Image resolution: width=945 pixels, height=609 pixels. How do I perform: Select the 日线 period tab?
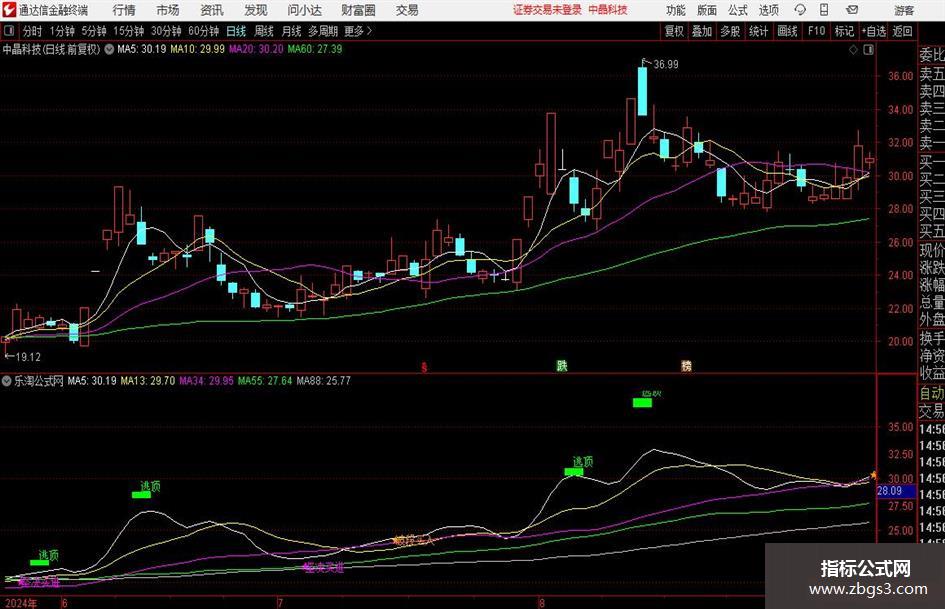click(236, 31)
